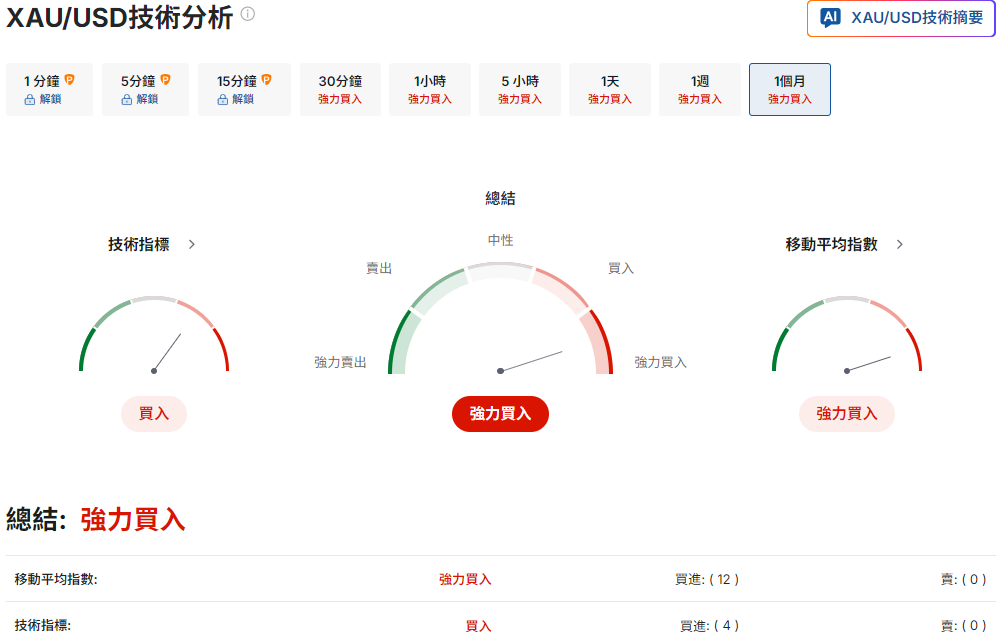This screenshot has width=1000, height=639.
Task: Switch to the 30分鐘 timeframe tab
Action: coord(340,90)
